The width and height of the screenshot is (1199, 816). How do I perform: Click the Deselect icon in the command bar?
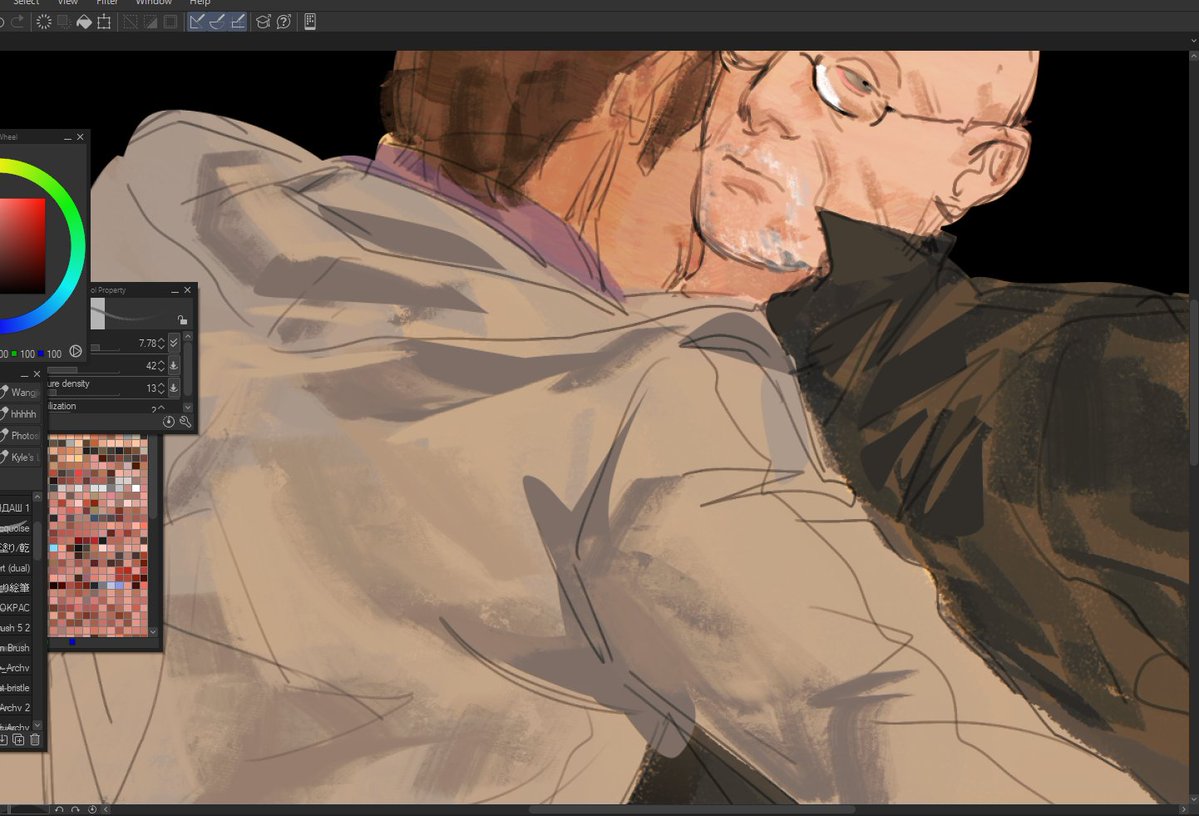click(x=131, y=22)
